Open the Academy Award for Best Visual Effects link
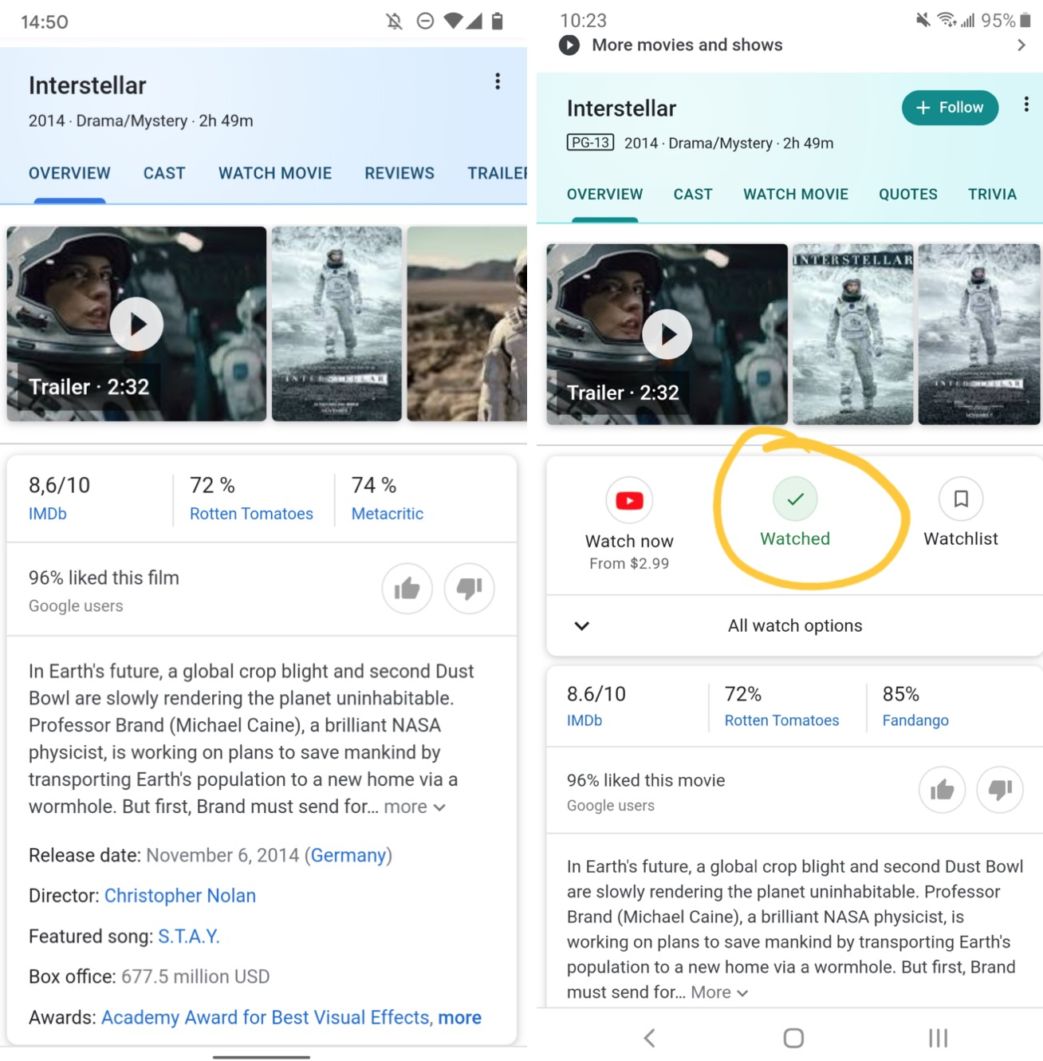 pyautogui.click(x=265, y=1018)
